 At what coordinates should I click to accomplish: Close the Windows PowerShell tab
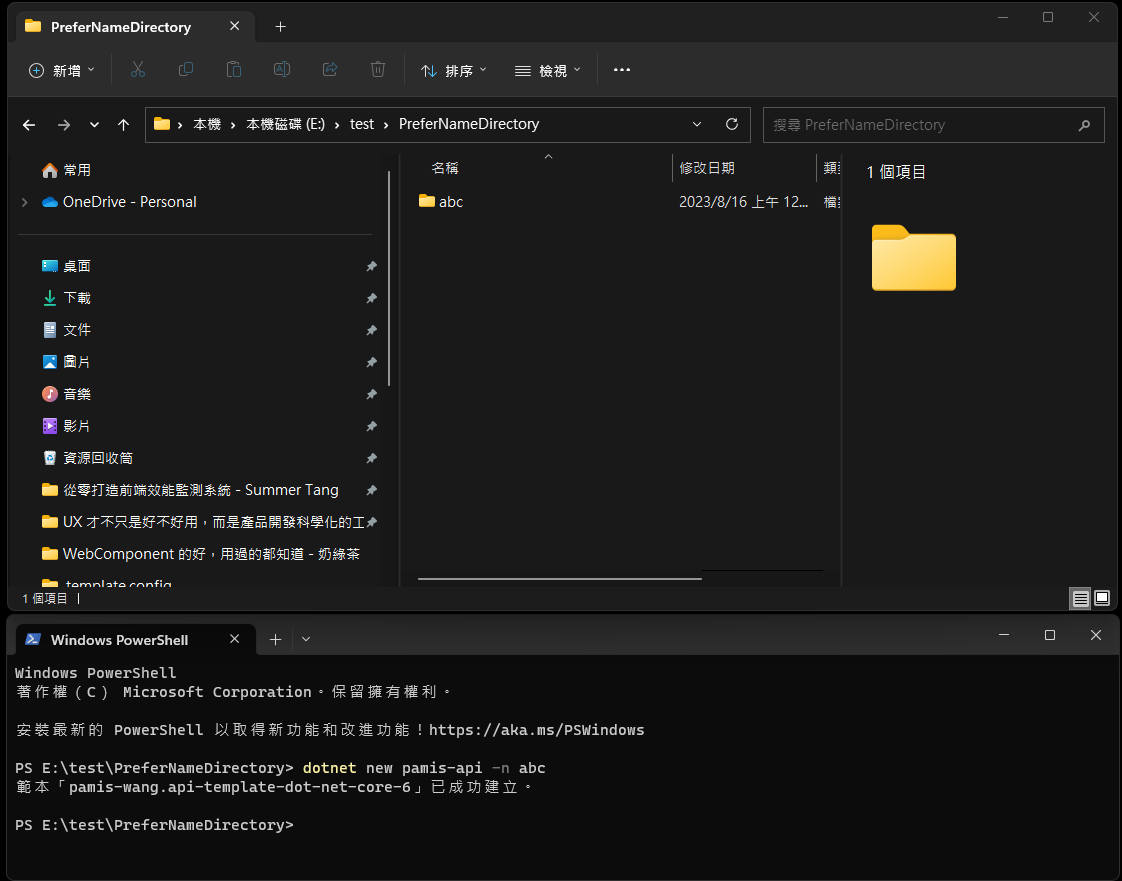click(x=235, y=639)
